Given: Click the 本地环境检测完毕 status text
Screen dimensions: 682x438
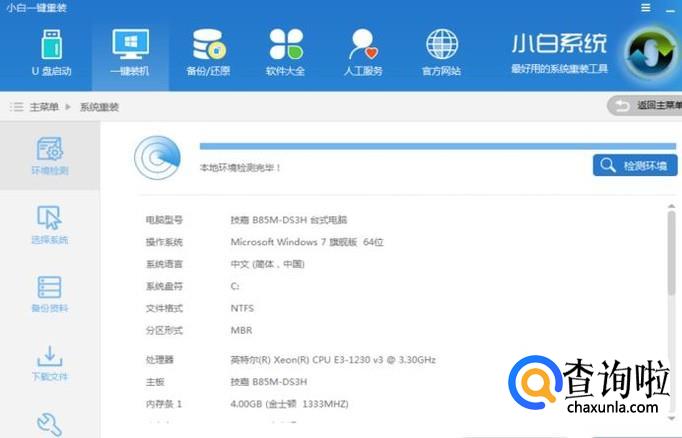Looking at the screenshot, I should (x=240, y=168).
